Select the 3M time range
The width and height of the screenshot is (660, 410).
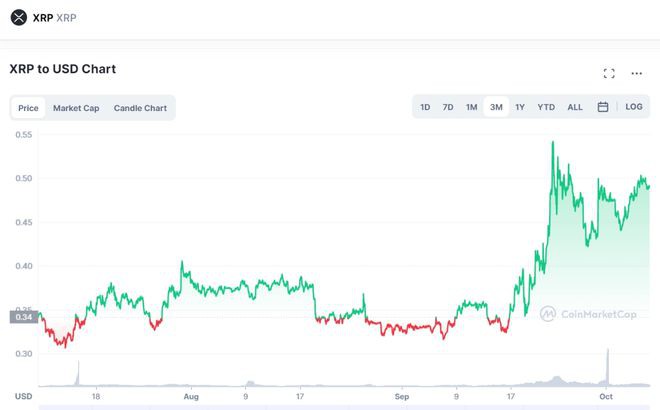(496, 107)
